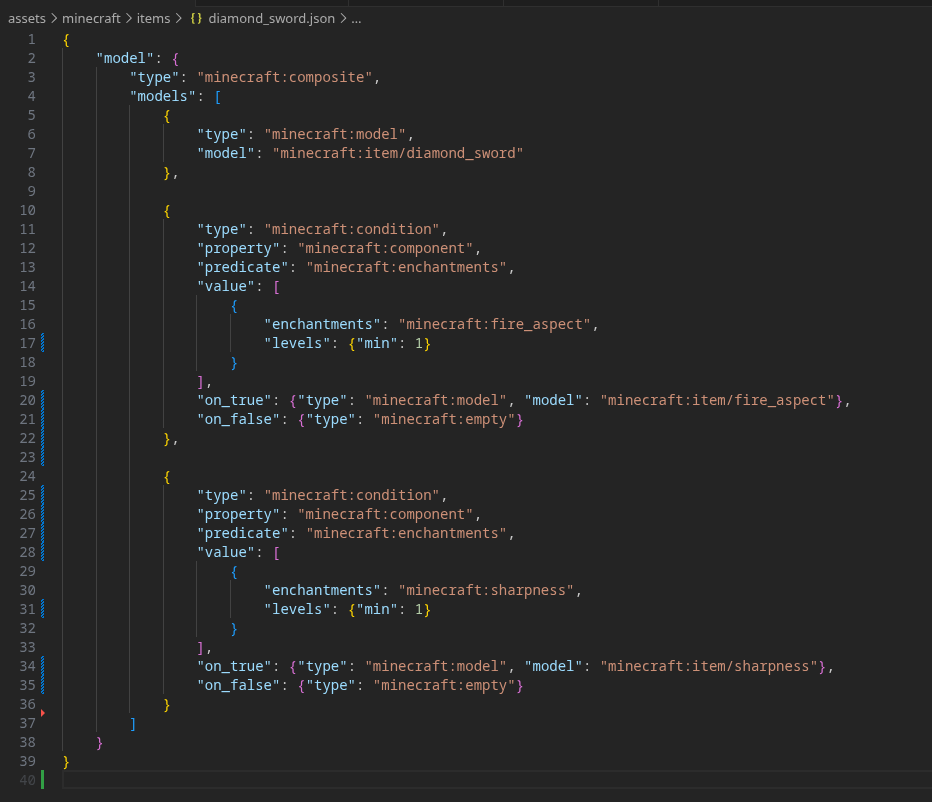The image size is (932, 802).
Task: Click the blue change bar beside line 17
Action: pyautogui.click(x=43, y=343)
